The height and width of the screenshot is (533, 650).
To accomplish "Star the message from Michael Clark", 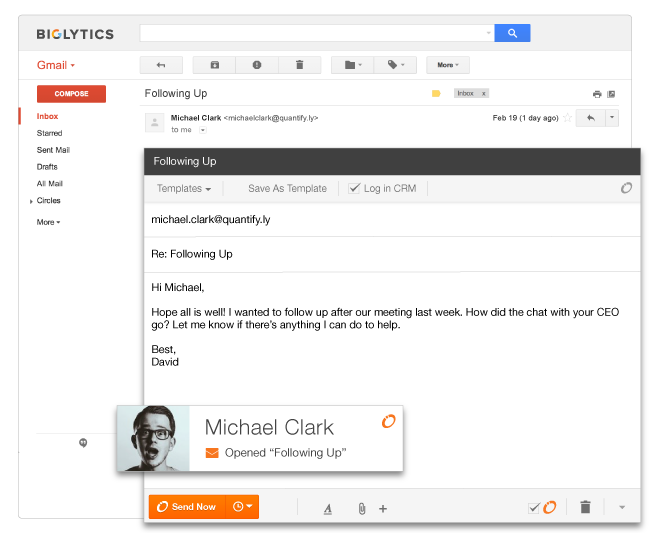I will (x=568, y=118).
